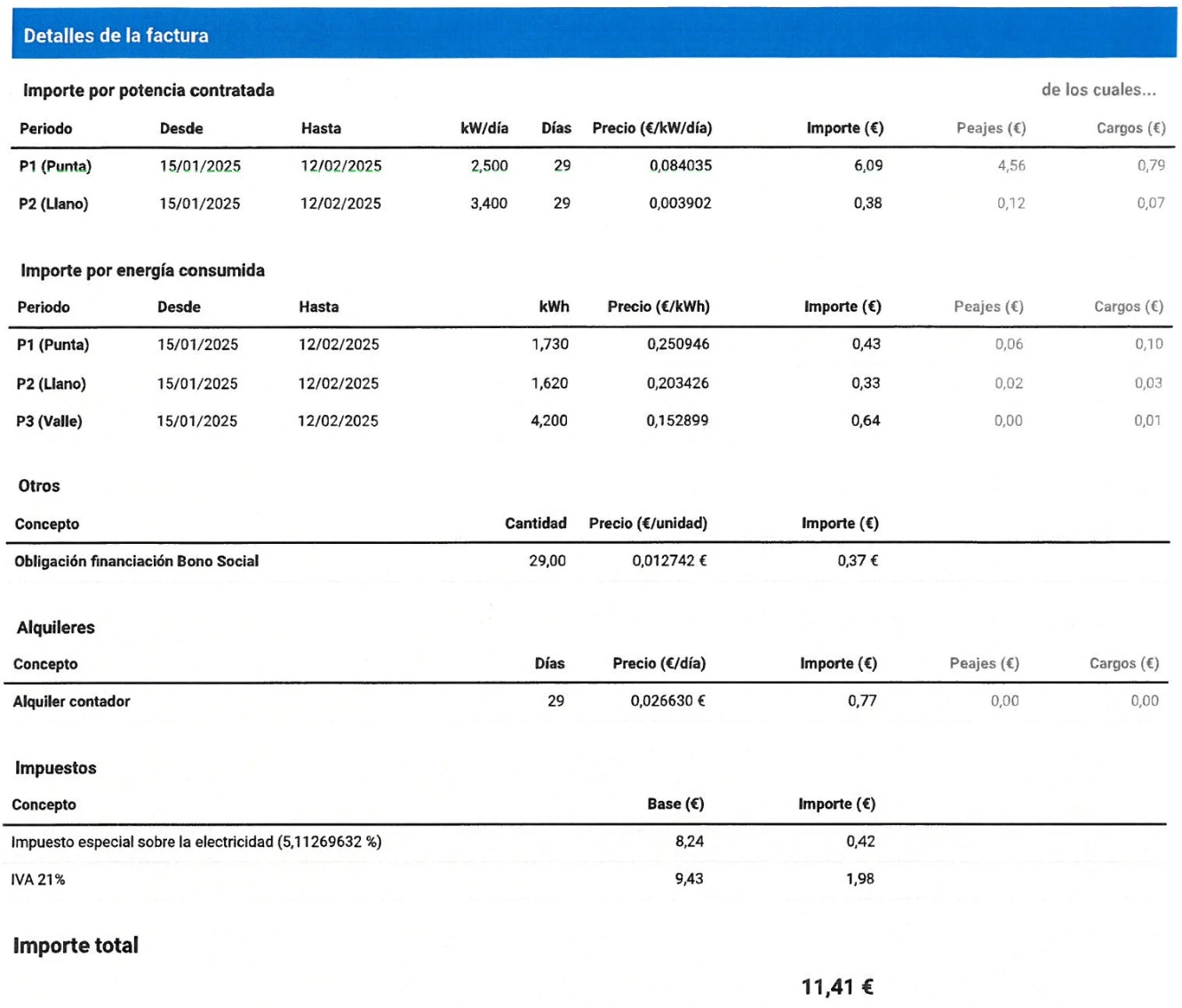1182x1008 pixels.
Task: Click the "Alquileres" section heading
Action: 55,628
